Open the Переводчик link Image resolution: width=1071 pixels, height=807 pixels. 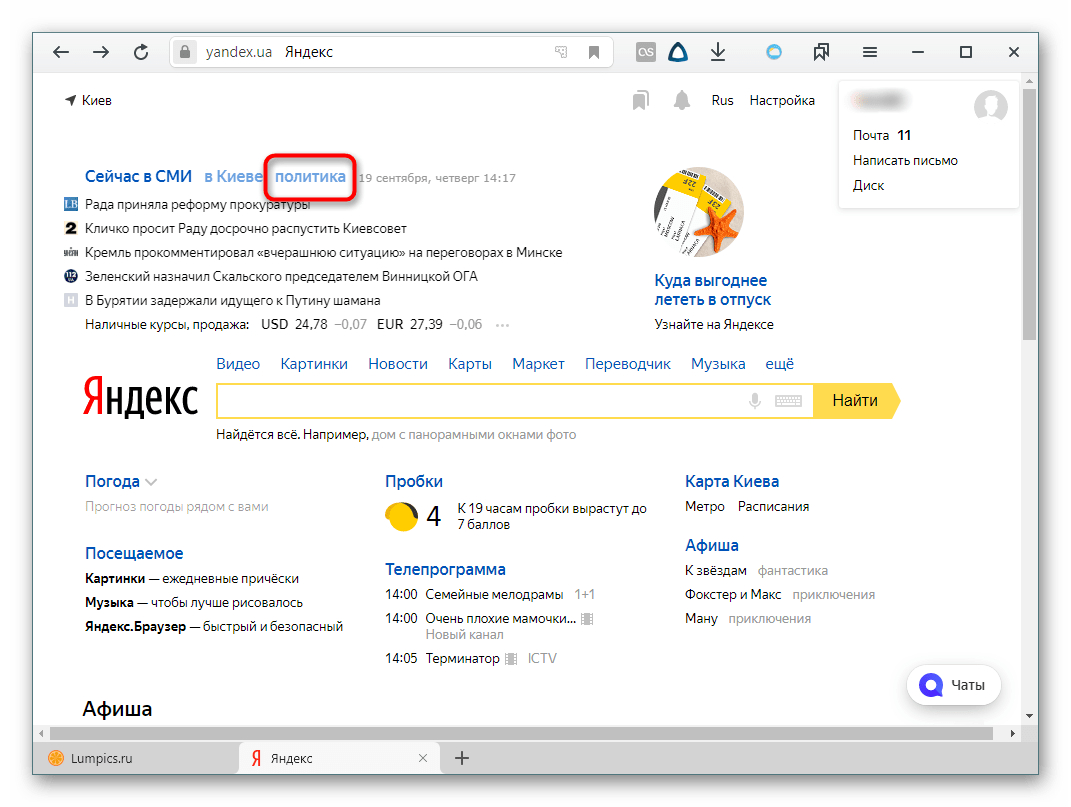628,364
